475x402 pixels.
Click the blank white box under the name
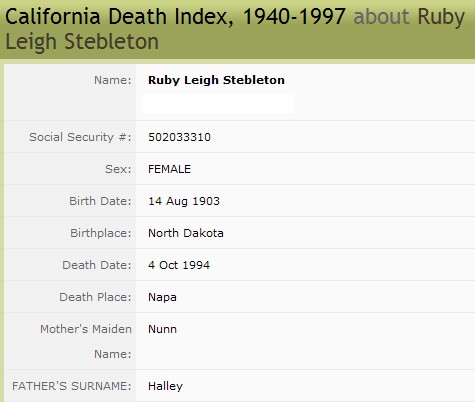[218, 104]
